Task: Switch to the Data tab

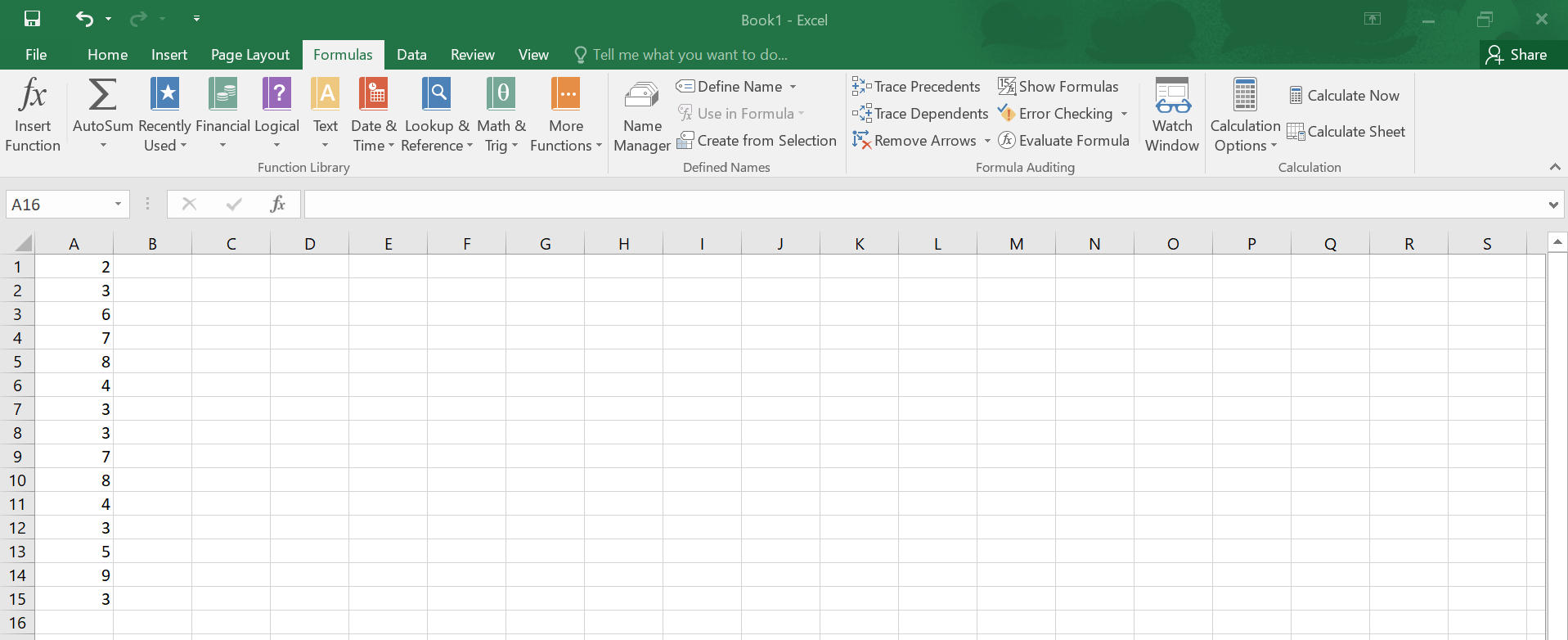Action: click(411, 54)
